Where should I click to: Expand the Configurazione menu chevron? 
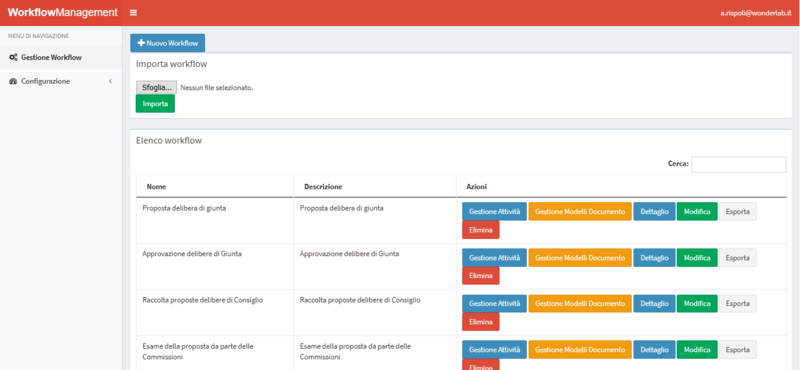coord(110,81)
